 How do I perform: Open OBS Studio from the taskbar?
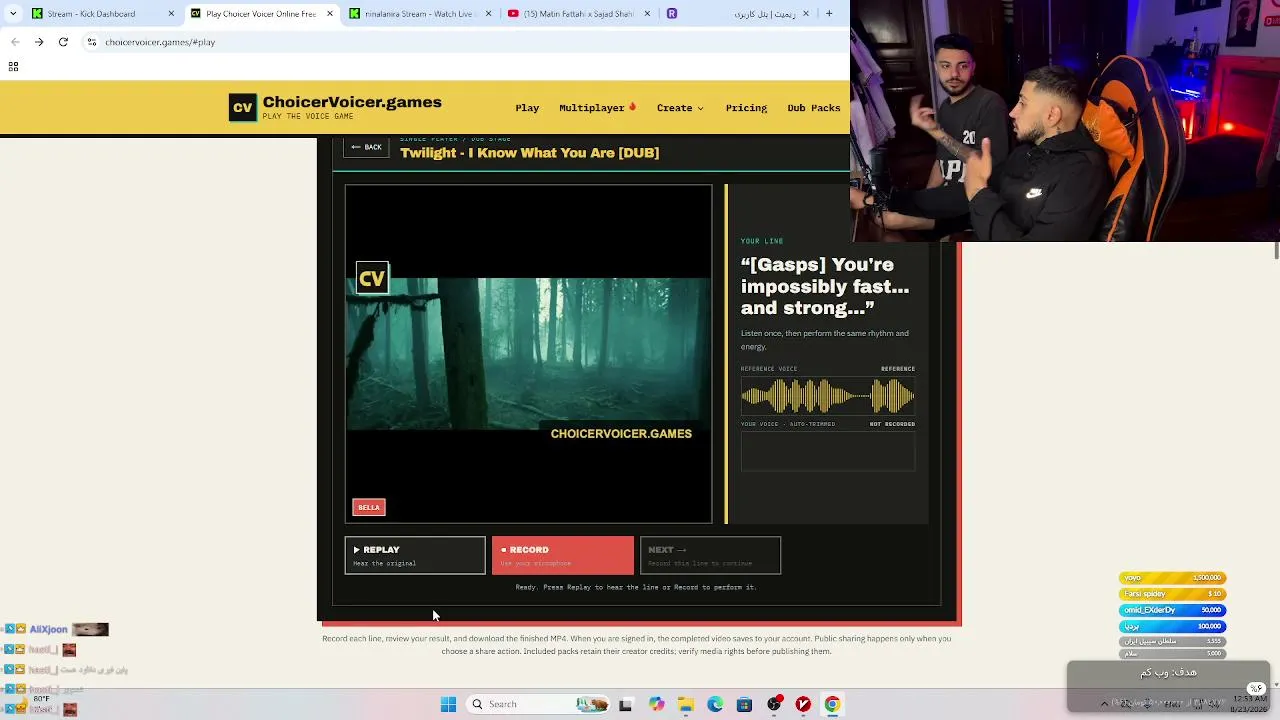point(774,704)
